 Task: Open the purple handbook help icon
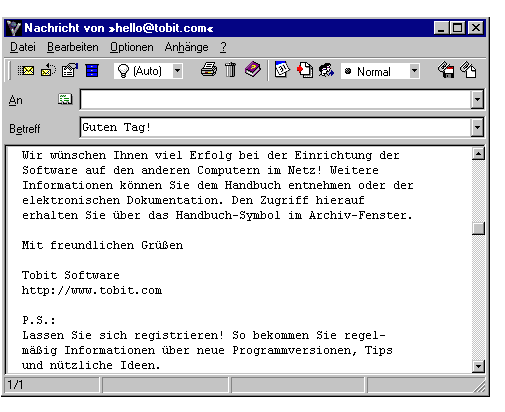coord(253,69)
